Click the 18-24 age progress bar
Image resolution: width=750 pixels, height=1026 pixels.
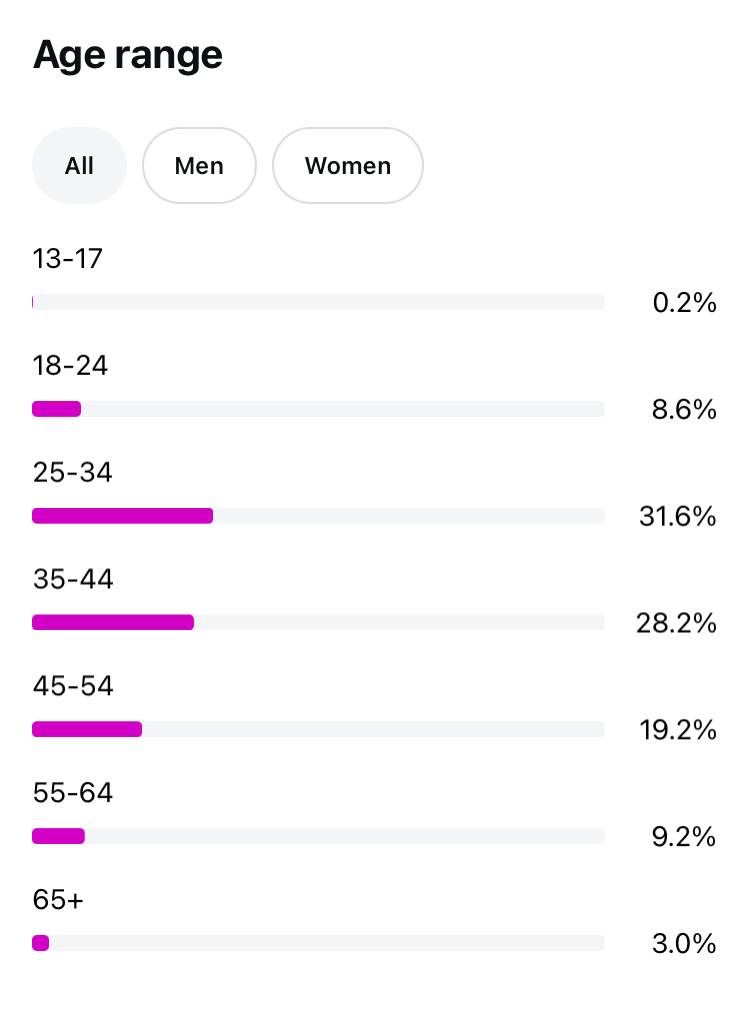(x=318, y=409)
